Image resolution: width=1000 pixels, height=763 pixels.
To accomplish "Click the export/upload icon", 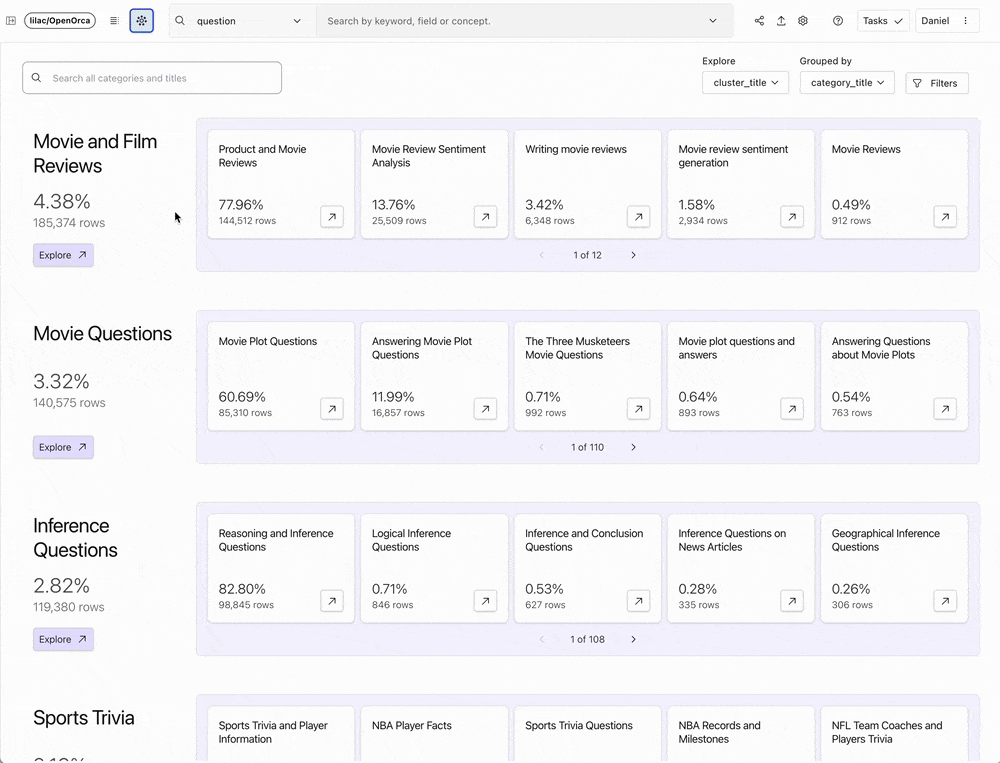I will pyautogui.click(x=781, y=21).
